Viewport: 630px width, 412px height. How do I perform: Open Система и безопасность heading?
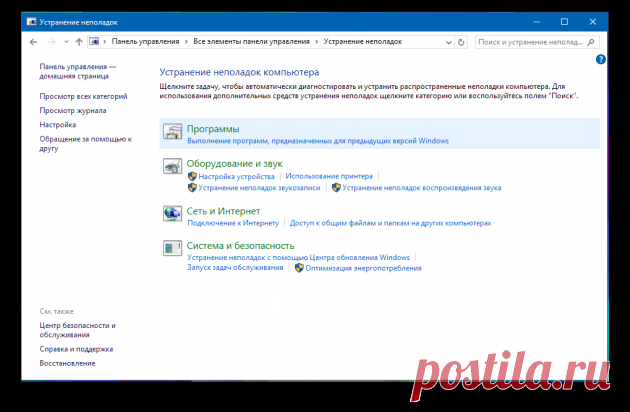pos(240,246)
